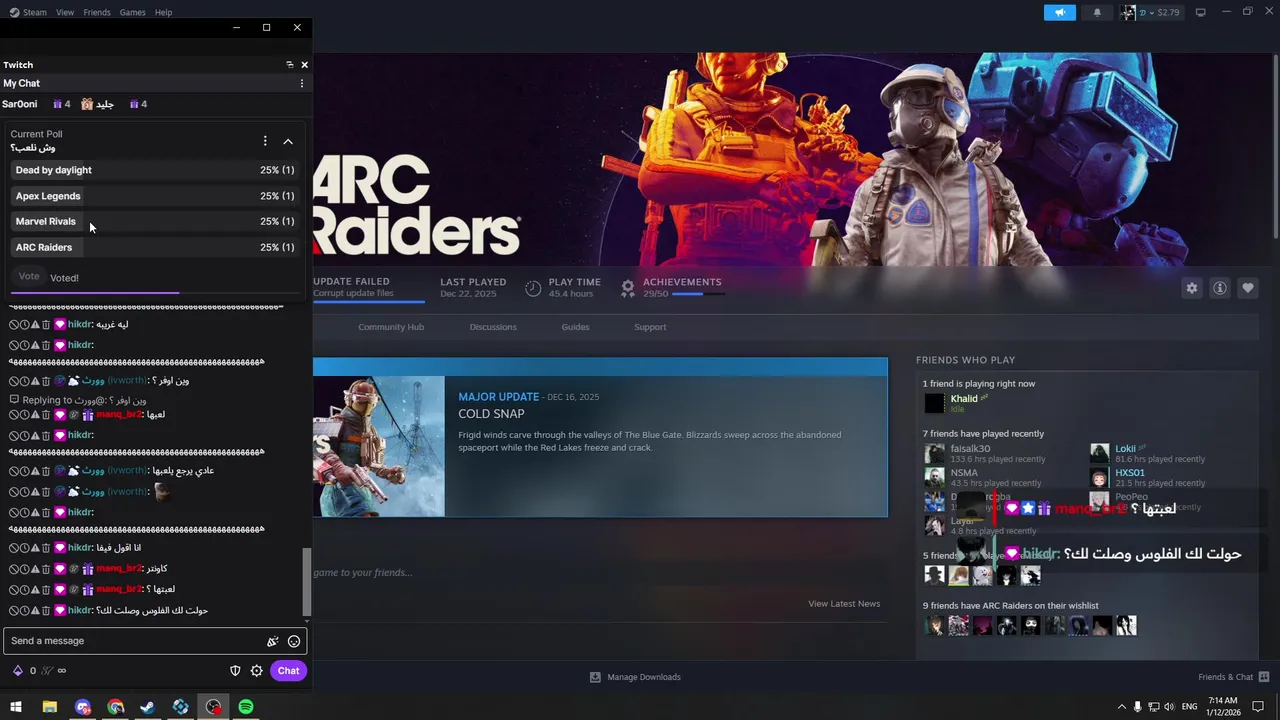
Task: Open the Help menu
Action: pos(163,12)
